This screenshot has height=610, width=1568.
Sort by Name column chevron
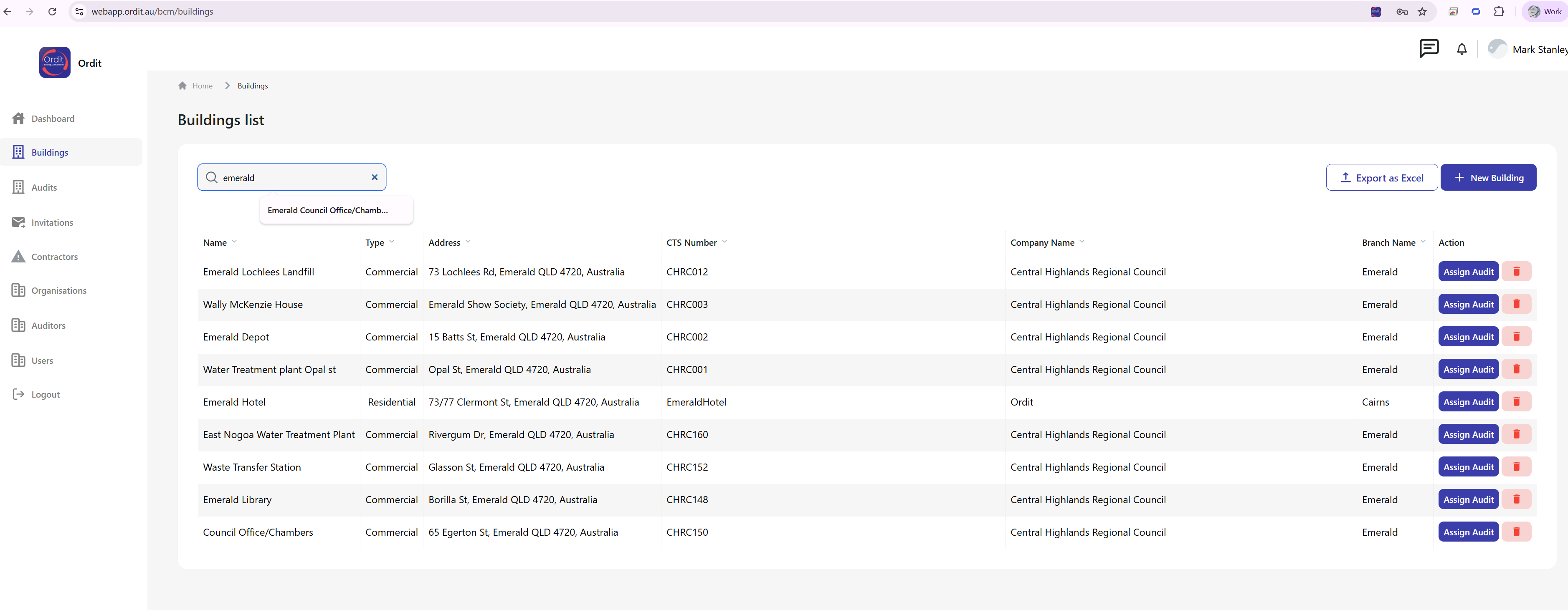pos(234,242)
